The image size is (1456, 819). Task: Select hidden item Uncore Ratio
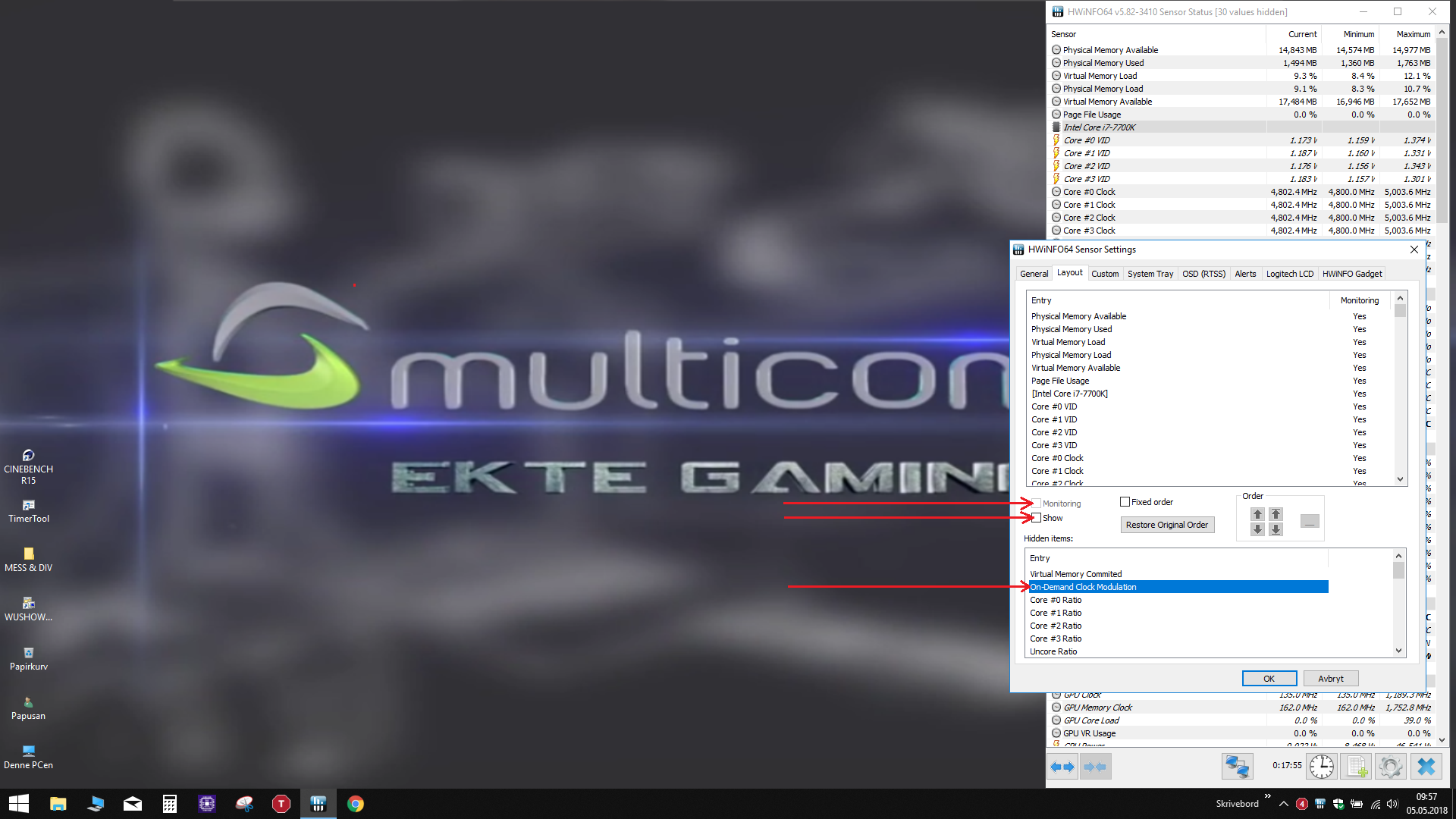[1177, 651]
